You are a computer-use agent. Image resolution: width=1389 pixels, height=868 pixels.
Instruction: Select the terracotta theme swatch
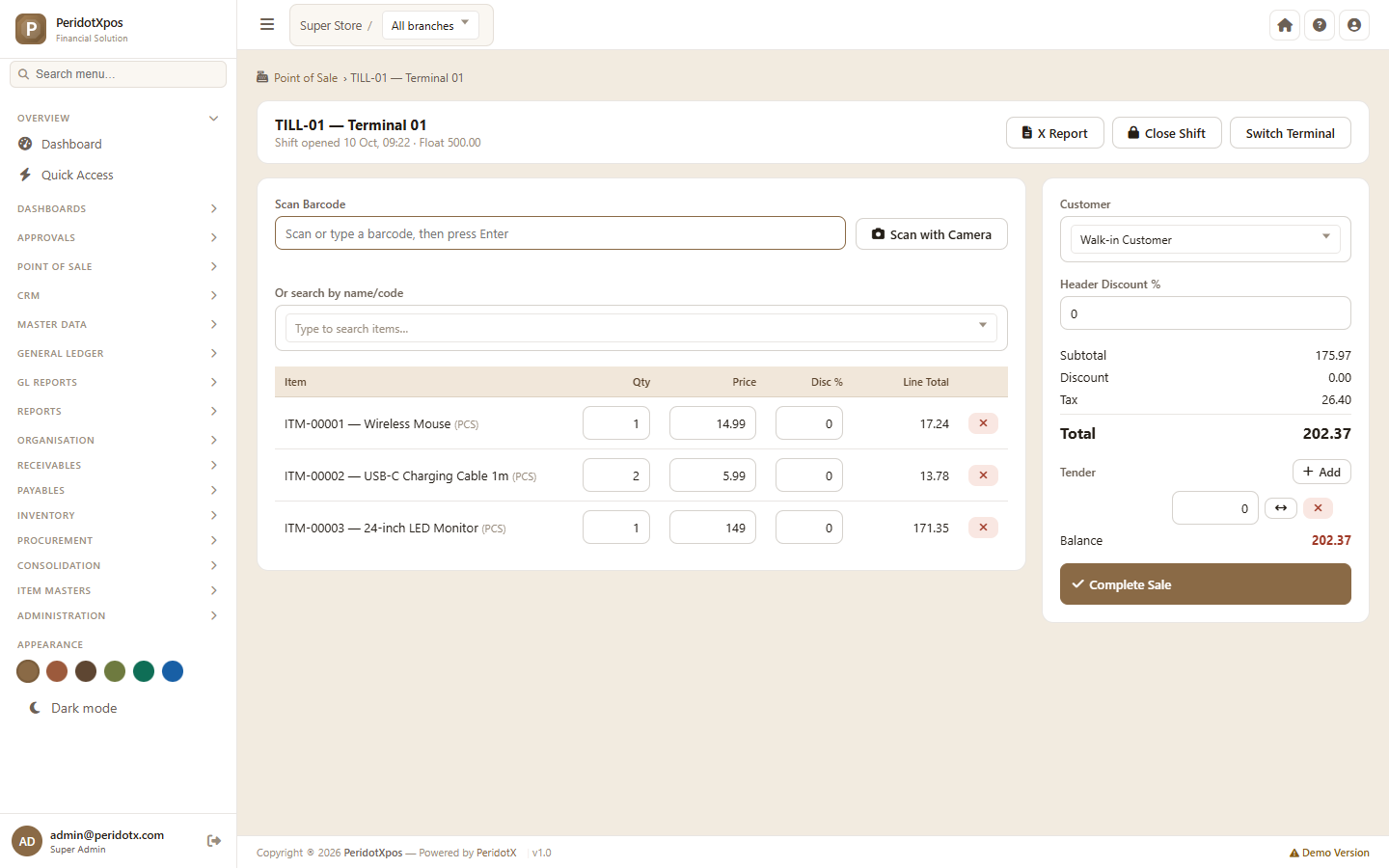pyautogui.click(x=57, y=671)
